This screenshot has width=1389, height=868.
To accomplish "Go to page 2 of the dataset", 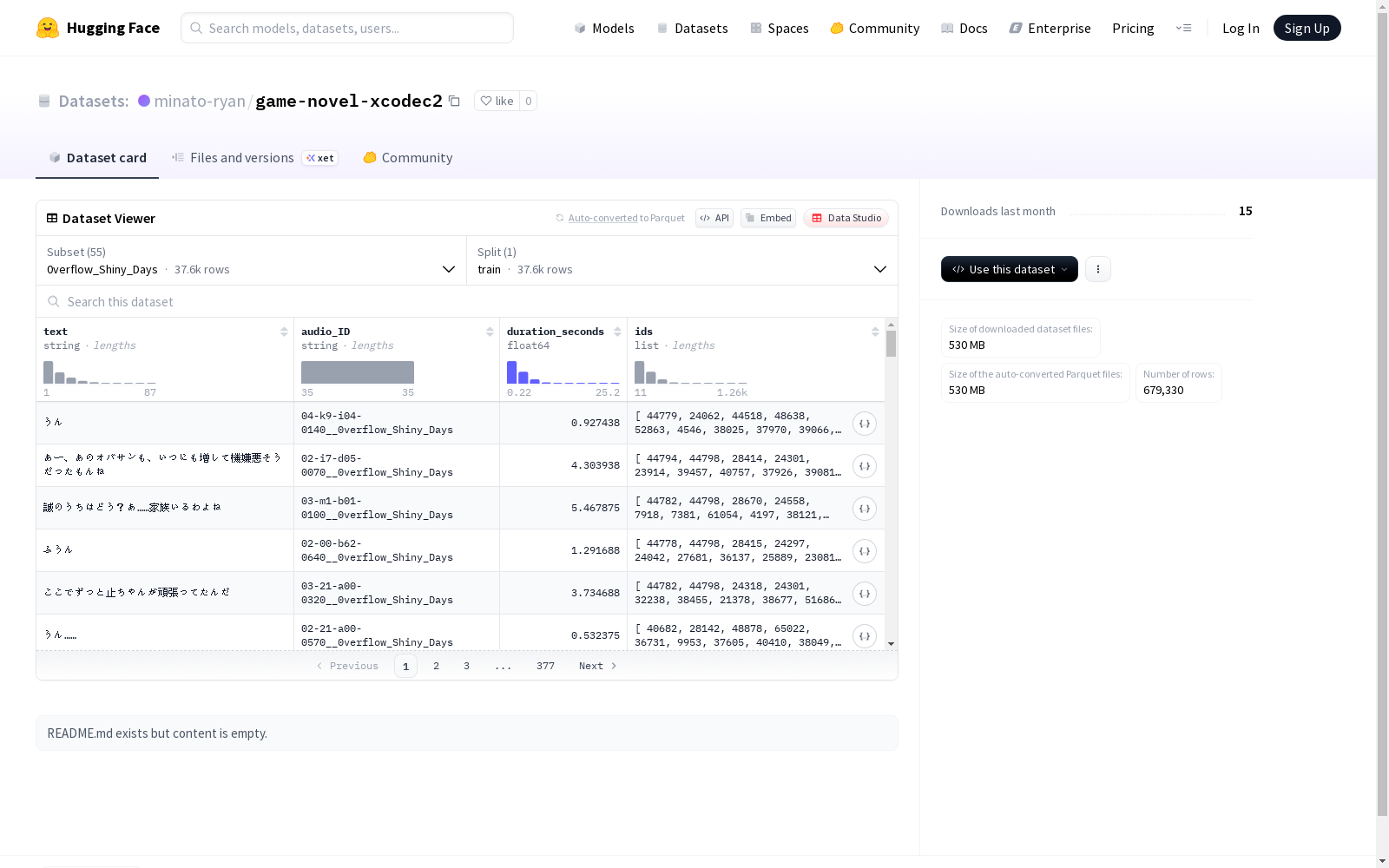I will tap(436, 666).
